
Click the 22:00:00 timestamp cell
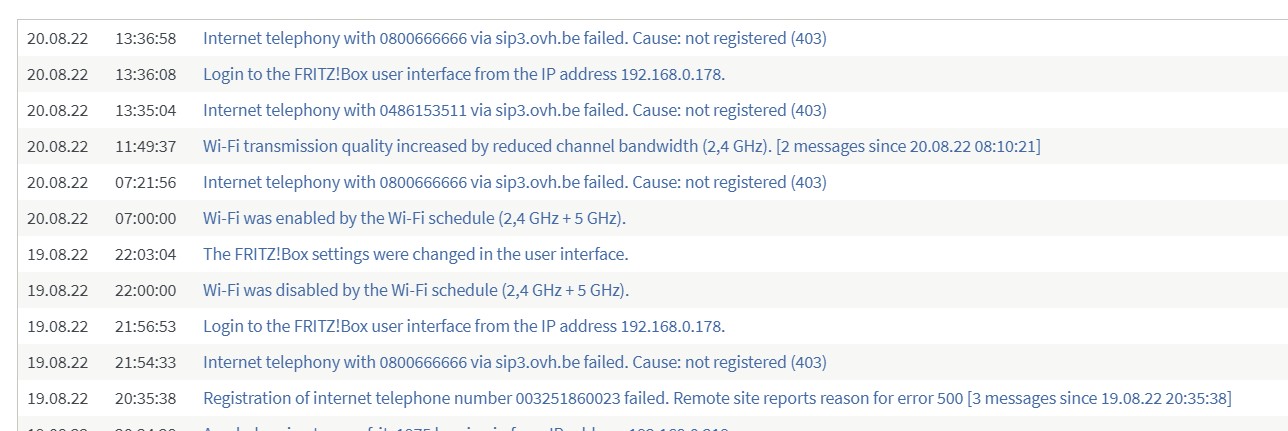click(x=145, y=290)
